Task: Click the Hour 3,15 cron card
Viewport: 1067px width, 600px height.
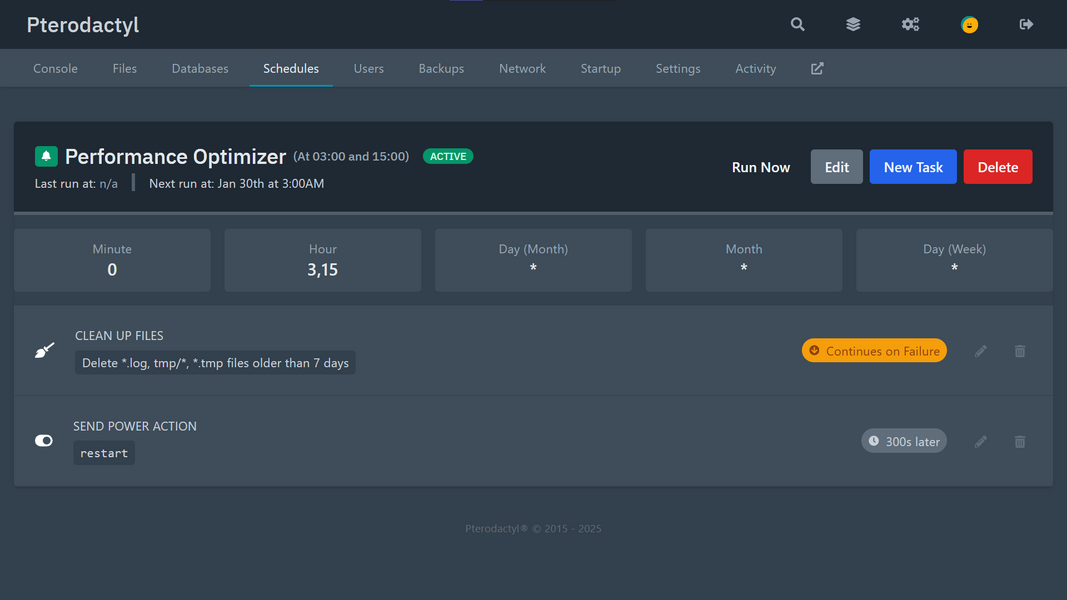Action: click(x=323, y=261)
